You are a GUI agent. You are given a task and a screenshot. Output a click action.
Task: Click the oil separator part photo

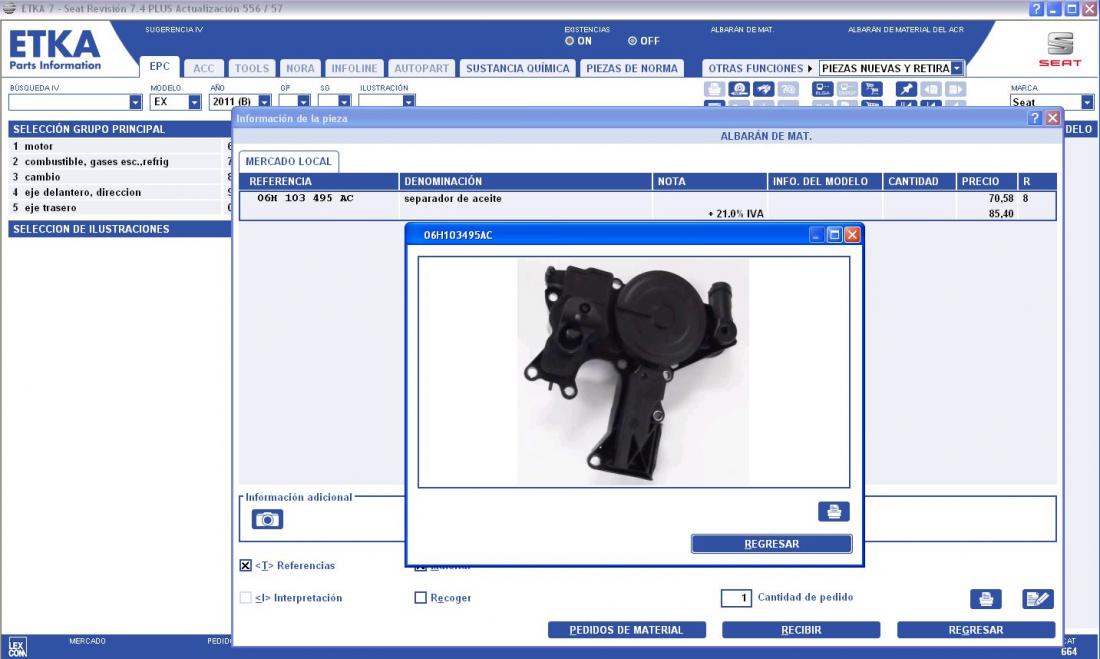(633, 372)
